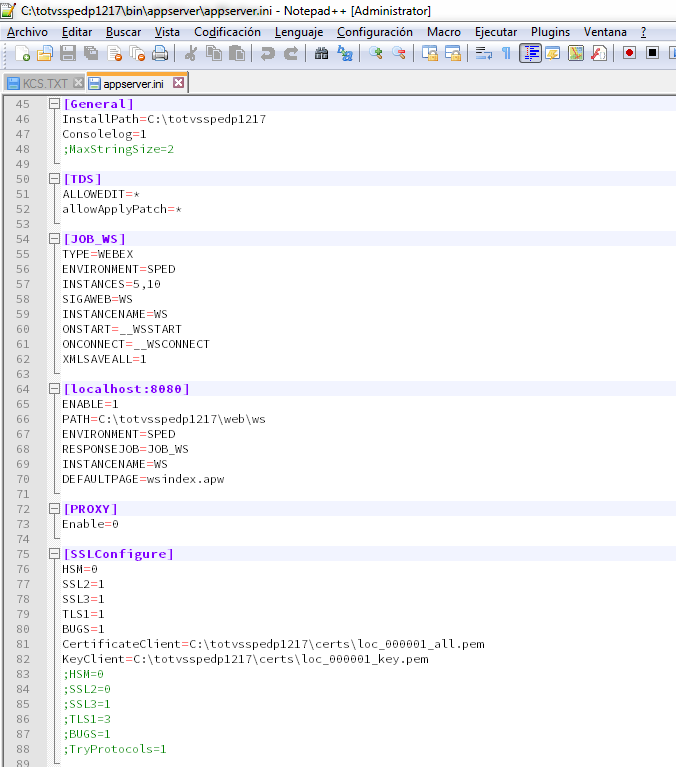
Task: Toggle Show All Characters pilcrow icon
Action: [506, 53]
